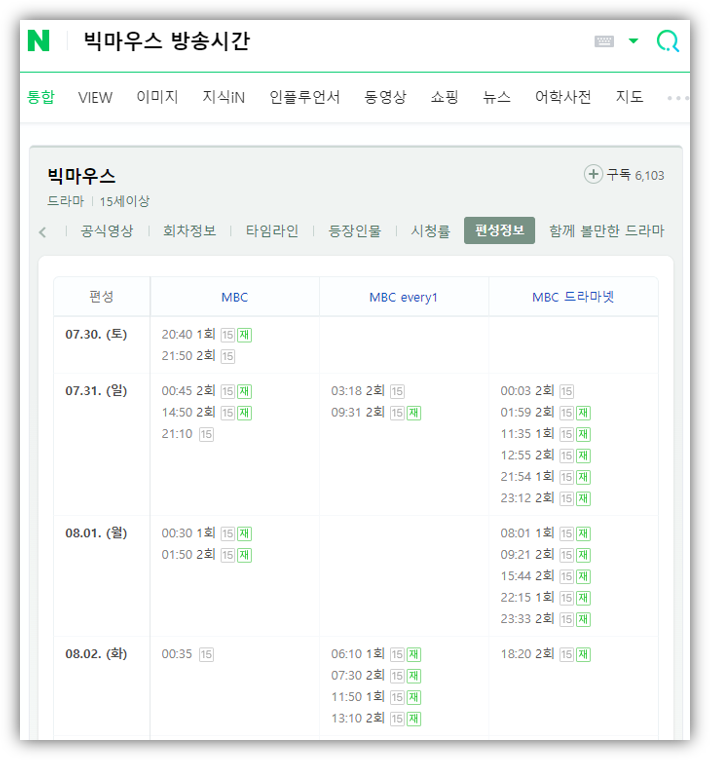Image resolution: width=710 pixels, height=760 pixels.
Task: Click the 재 rerun badge beside 09:31 2회
Action: coord(414,413)
